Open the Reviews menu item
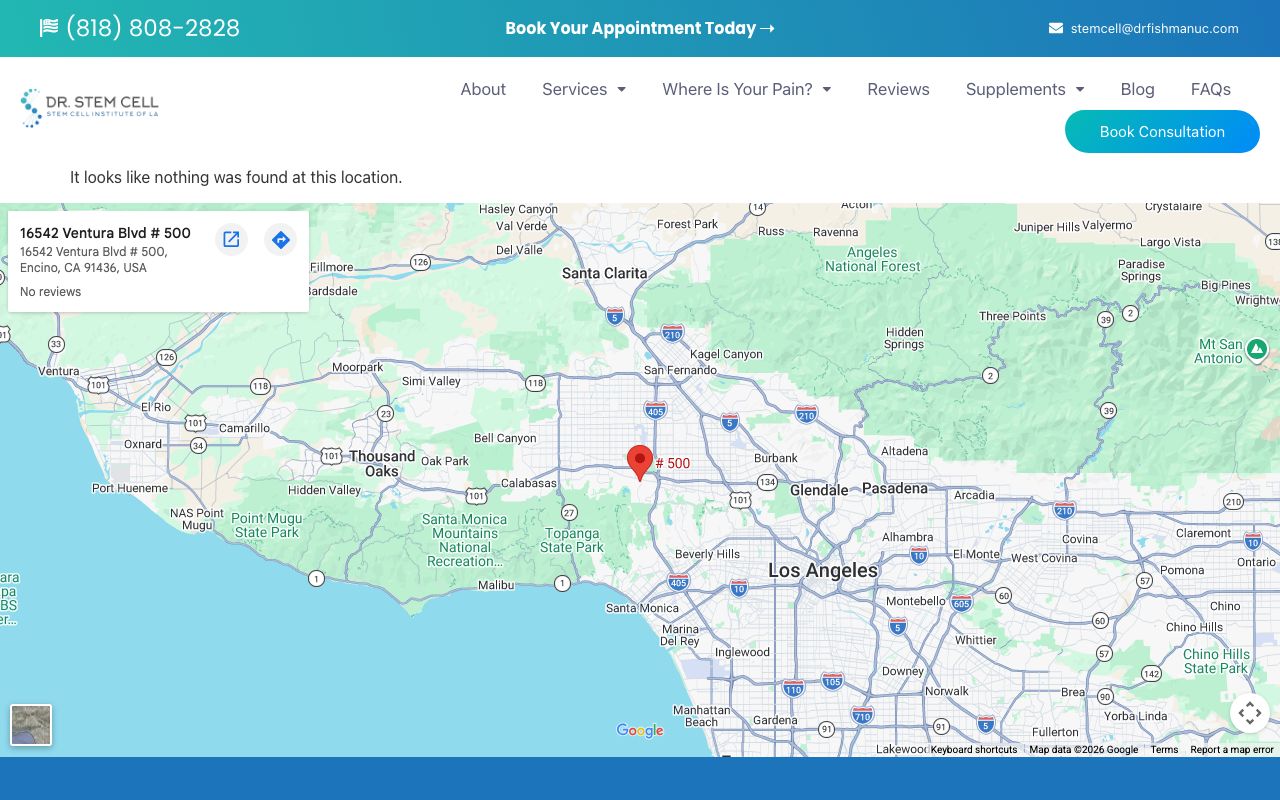This screenshot has width=1280, height=800. [898, 89]
